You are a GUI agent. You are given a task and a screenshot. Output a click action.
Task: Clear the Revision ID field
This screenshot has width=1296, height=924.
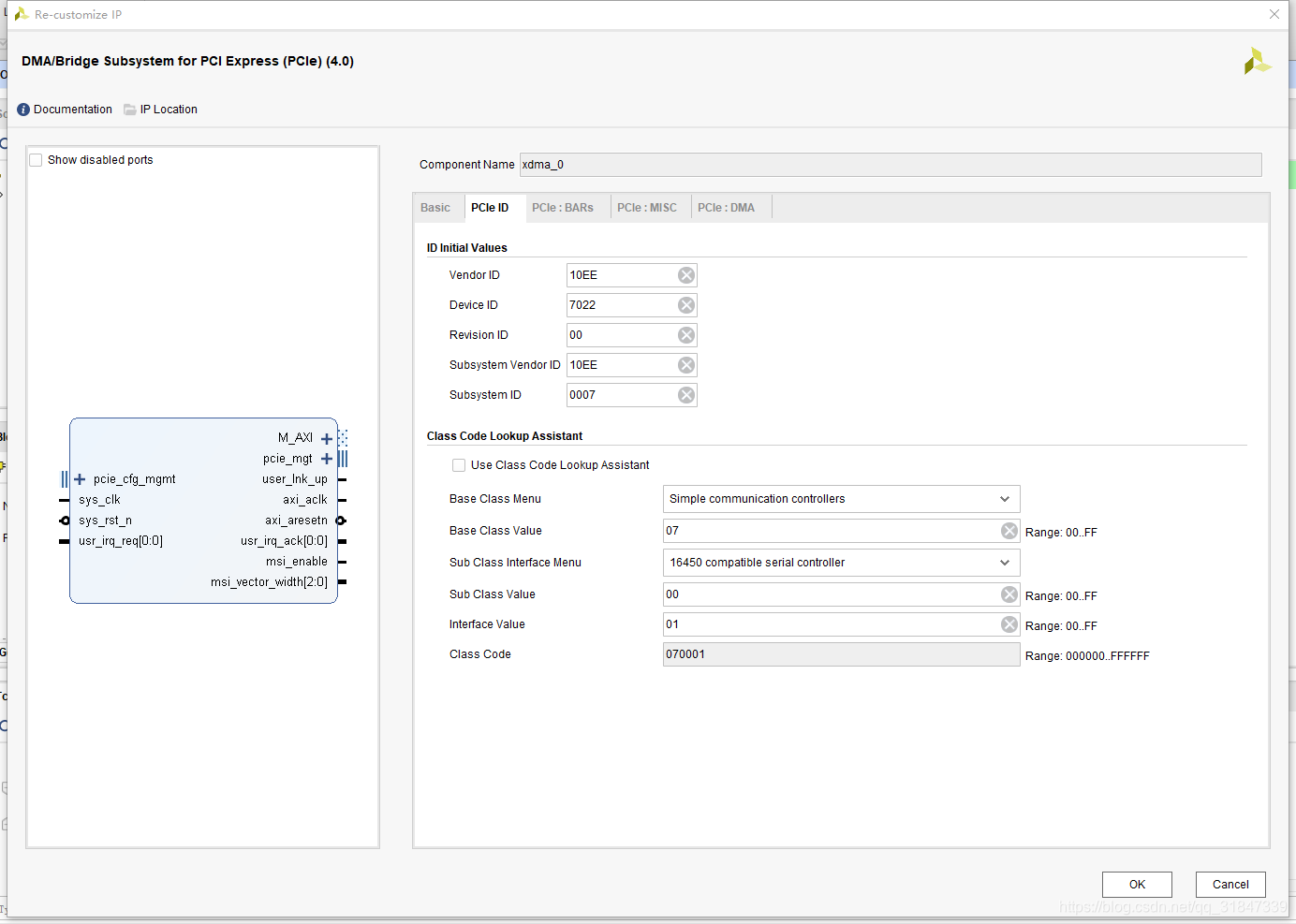(686, 335)
